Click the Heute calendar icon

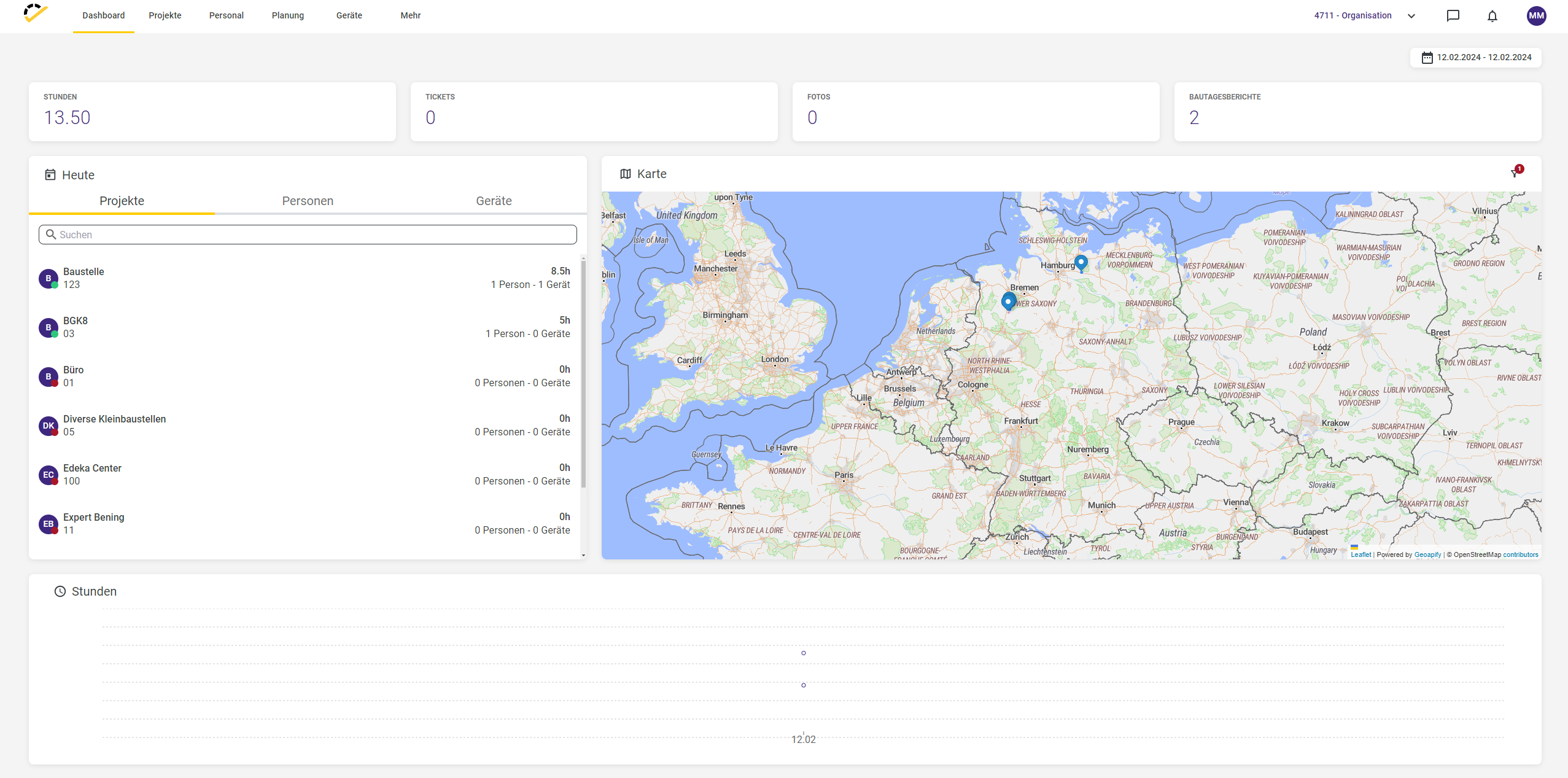coord(50,174)
